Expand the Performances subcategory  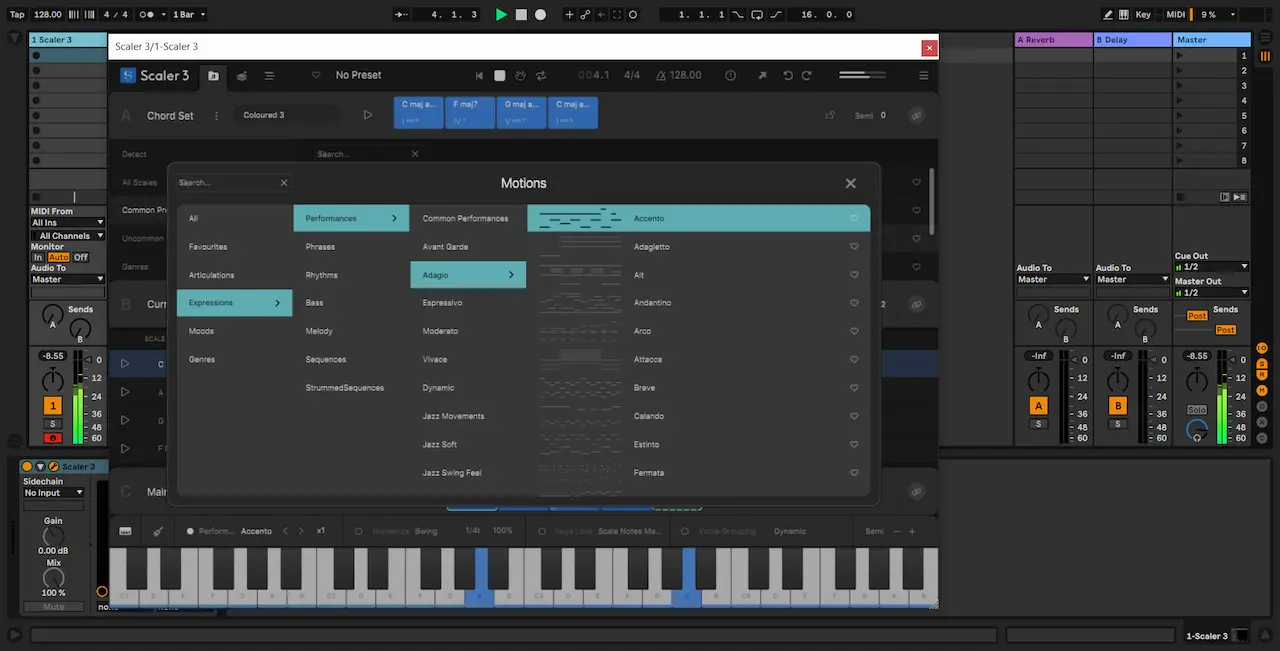(351, 218)
